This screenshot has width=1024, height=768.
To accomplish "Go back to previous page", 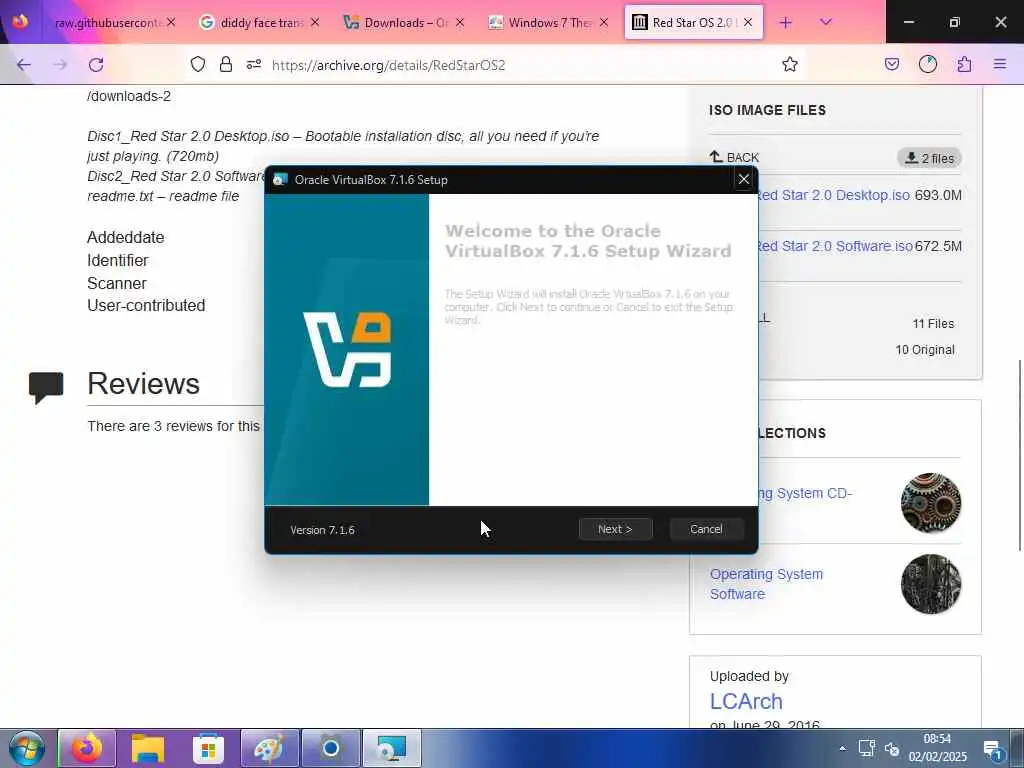I will coord(24,64).
